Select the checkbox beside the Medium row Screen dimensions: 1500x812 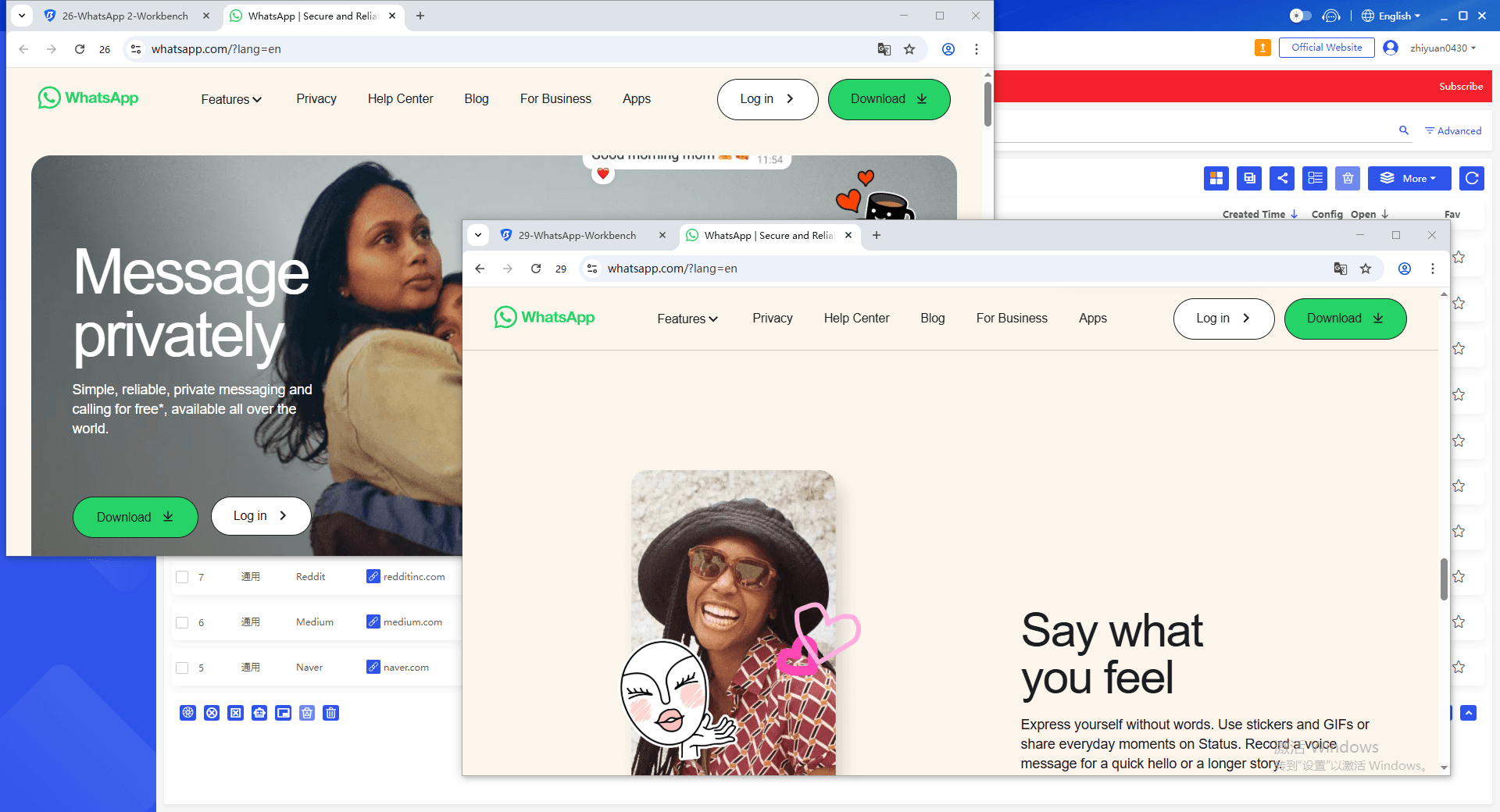(x=182, y=621)
